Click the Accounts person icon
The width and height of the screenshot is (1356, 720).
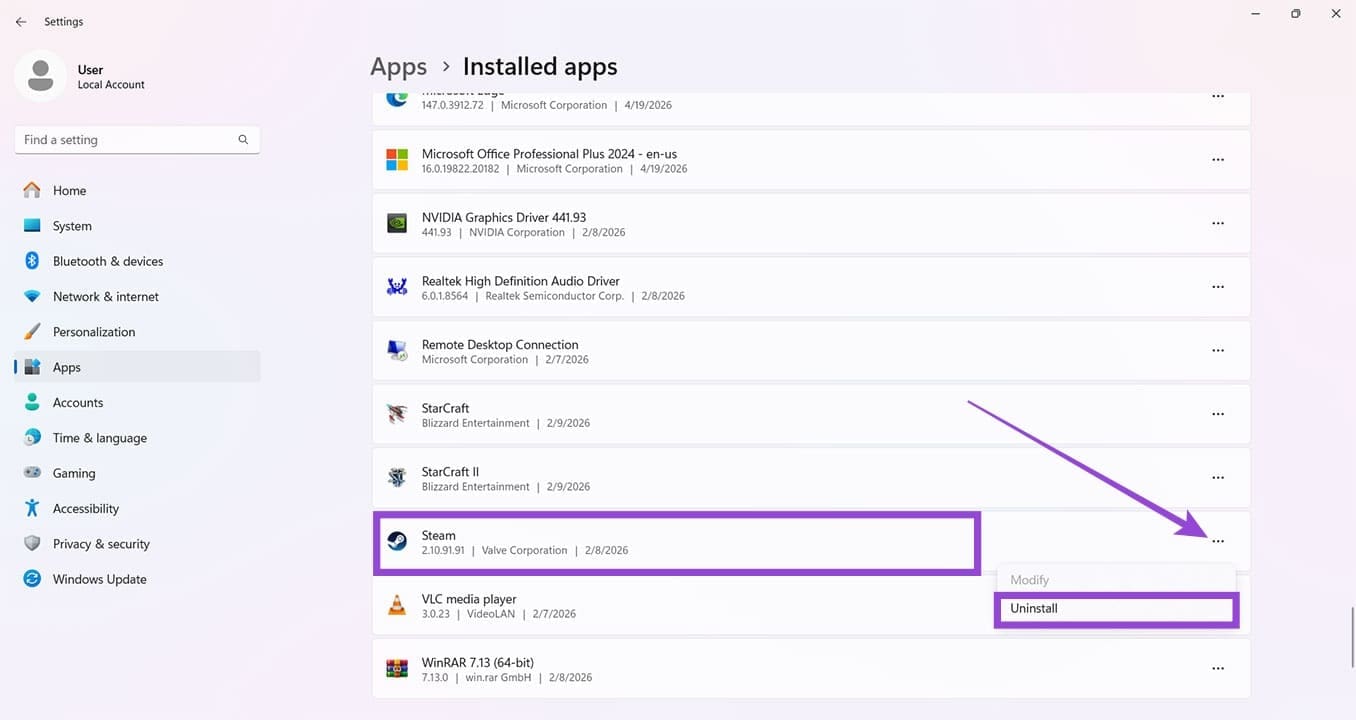32,402
